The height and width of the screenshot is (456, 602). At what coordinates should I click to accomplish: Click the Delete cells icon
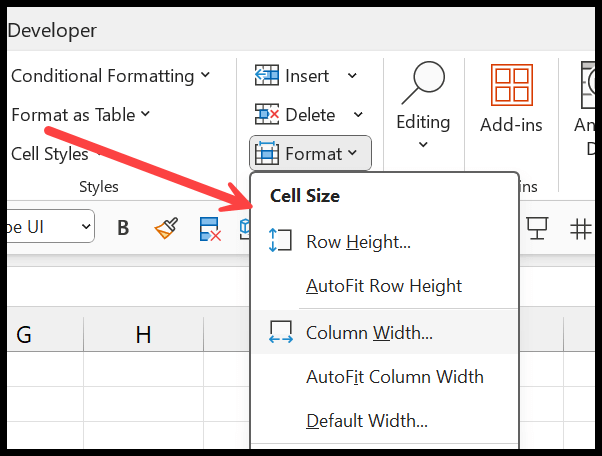(266, 114)
